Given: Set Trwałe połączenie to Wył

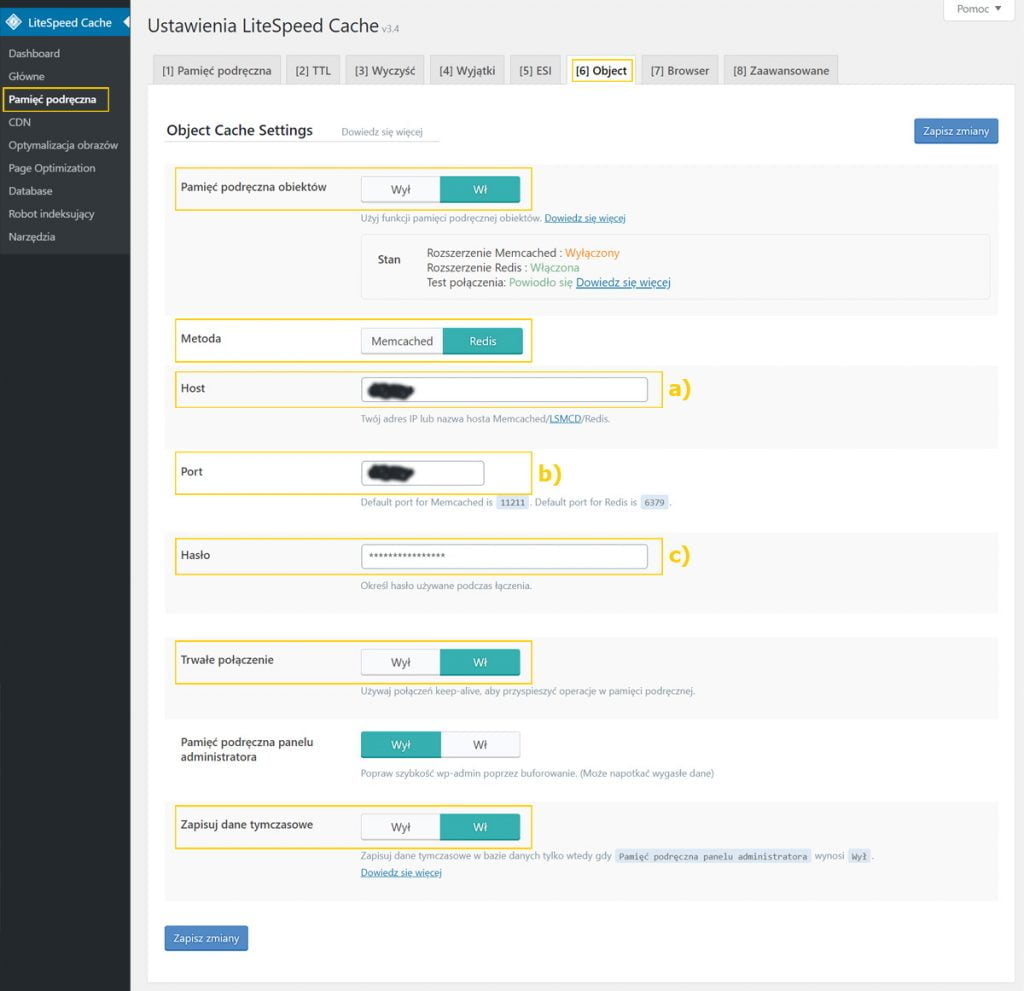Looking at the screenshot, I should [400, 662].
